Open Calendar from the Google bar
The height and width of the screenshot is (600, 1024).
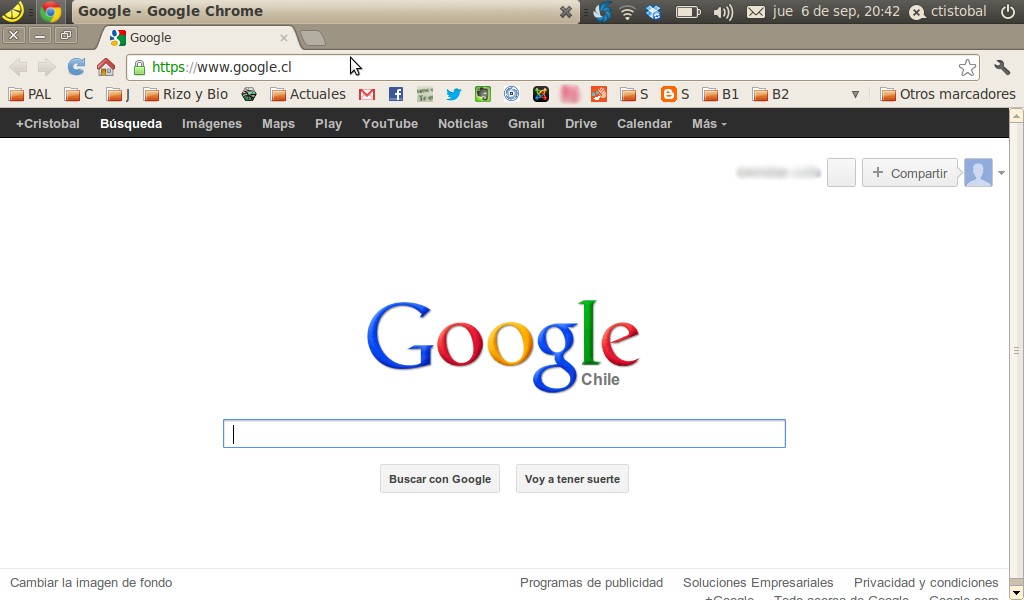tap(644, 123)
